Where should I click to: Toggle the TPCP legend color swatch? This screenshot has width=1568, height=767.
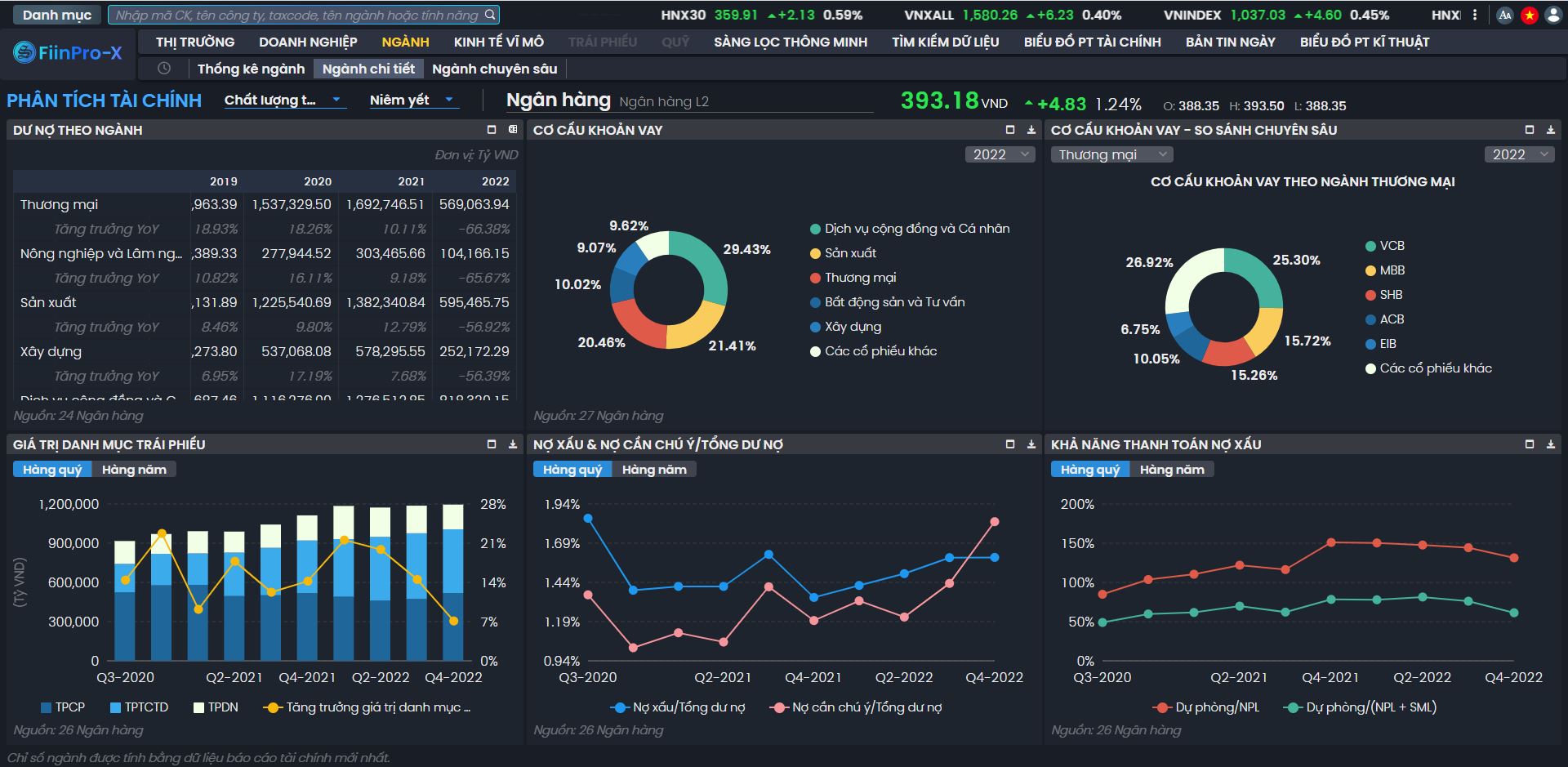click(x=47, y=707)
